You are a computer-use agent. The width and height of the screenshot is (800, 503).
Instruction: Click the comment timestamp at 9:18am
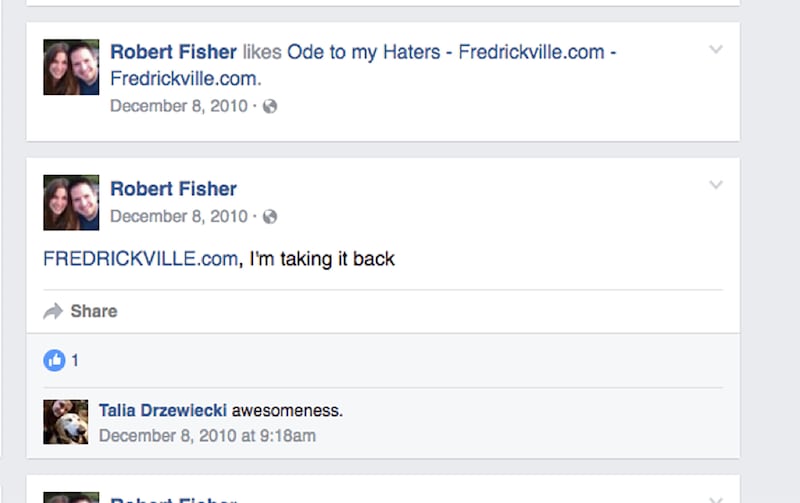[207, 435]
